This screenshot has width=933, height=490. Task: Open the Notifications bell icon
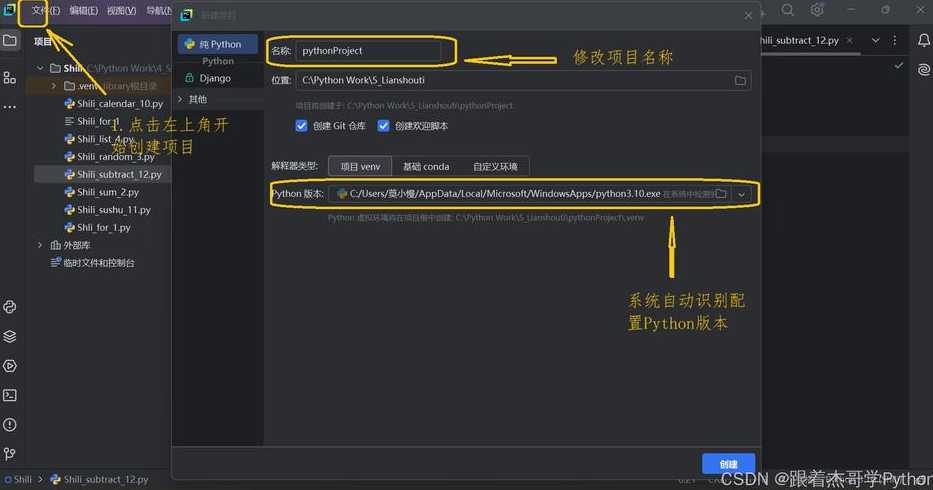pos(923,40)
